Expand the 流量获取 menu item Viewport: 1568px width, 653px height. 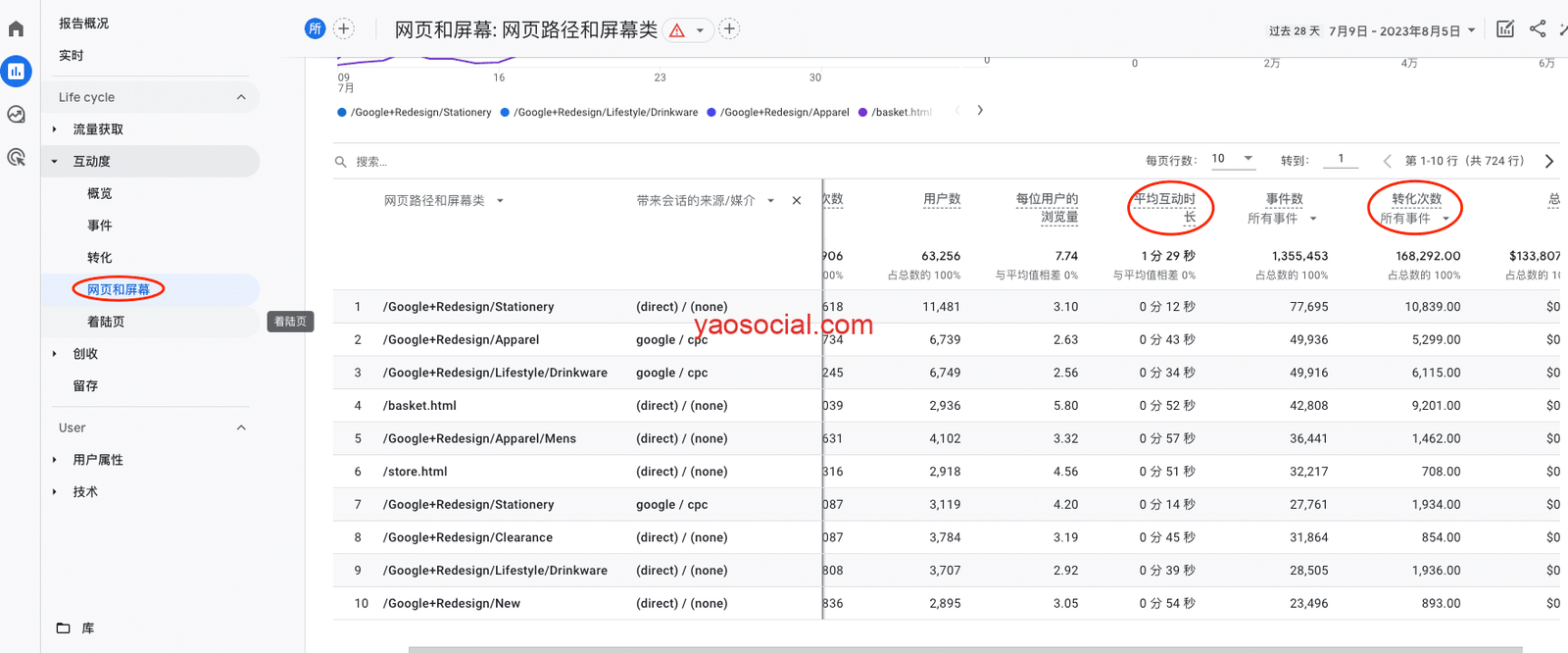pyautogui.click(x=98, y=129)
